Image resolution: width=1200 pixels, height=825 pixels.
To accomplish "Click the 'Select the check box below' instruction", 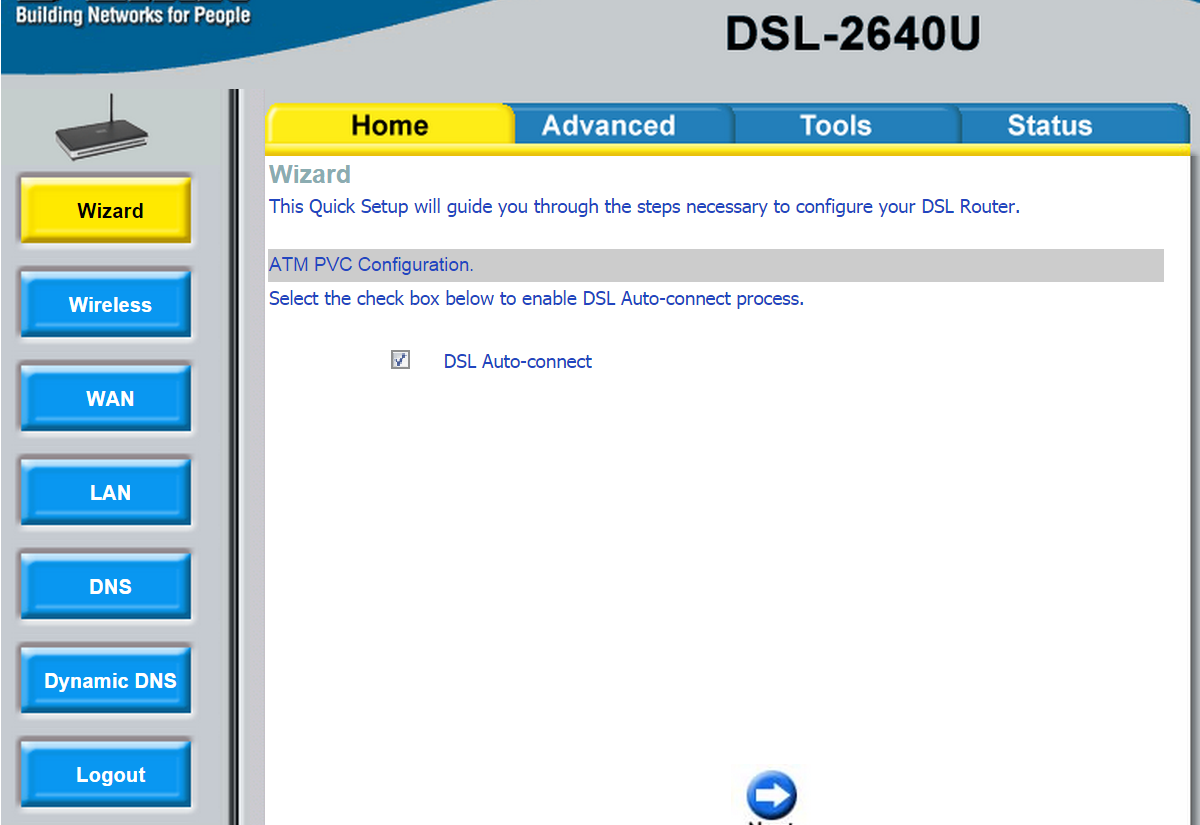I will [536, 299].
